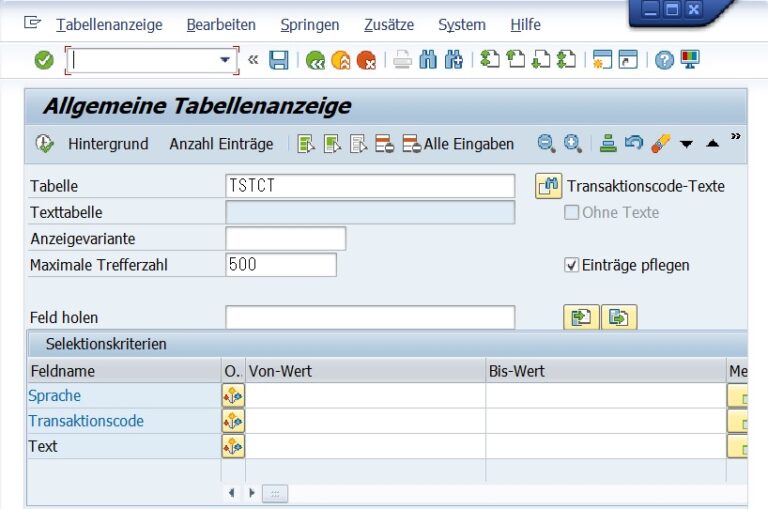This screenshot has height=509, width=768.
Task: Click the Feld holen input field
Action: [370, 317]
